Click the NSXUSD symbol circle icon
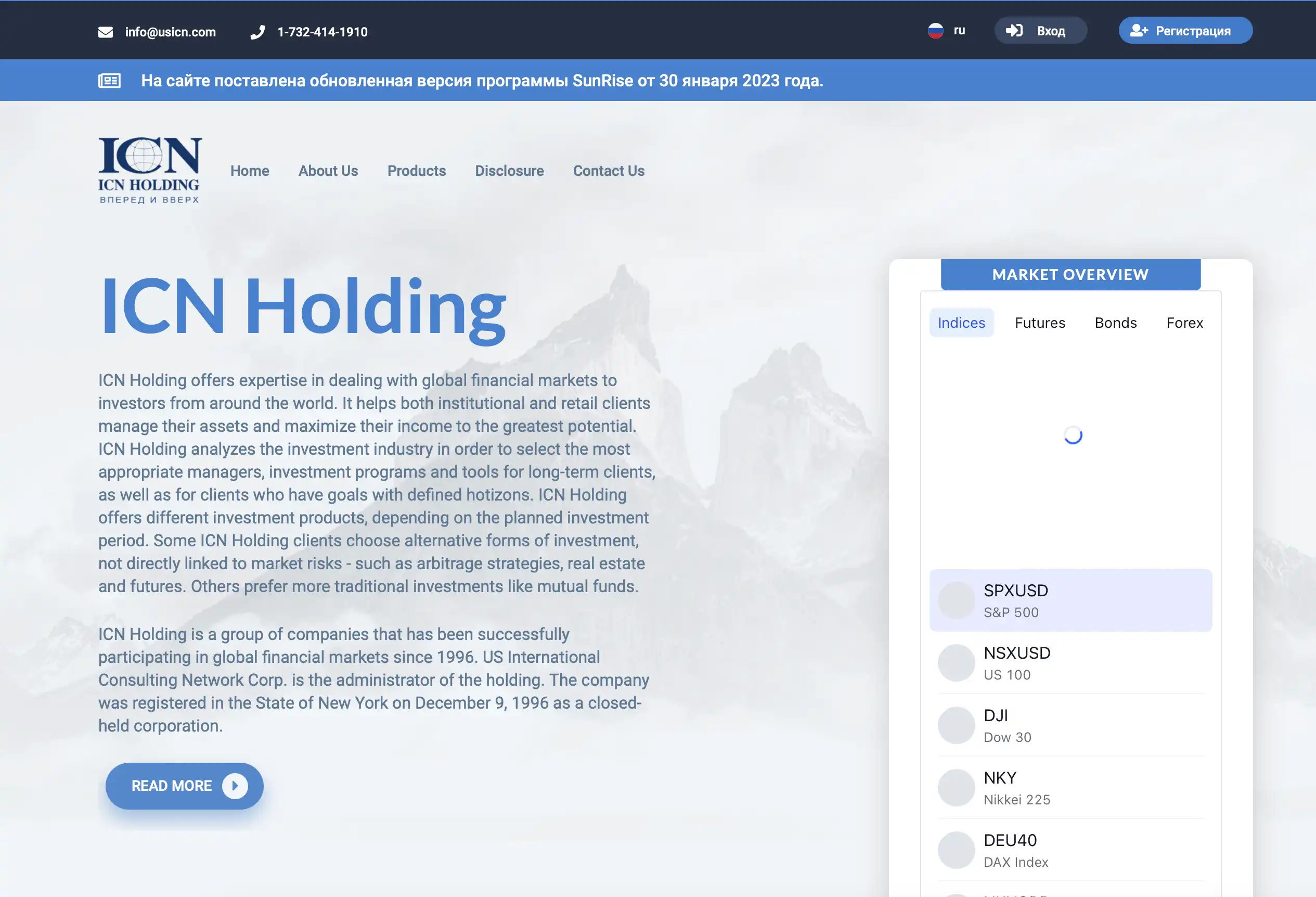1316x897 pixels. [957, 662]
